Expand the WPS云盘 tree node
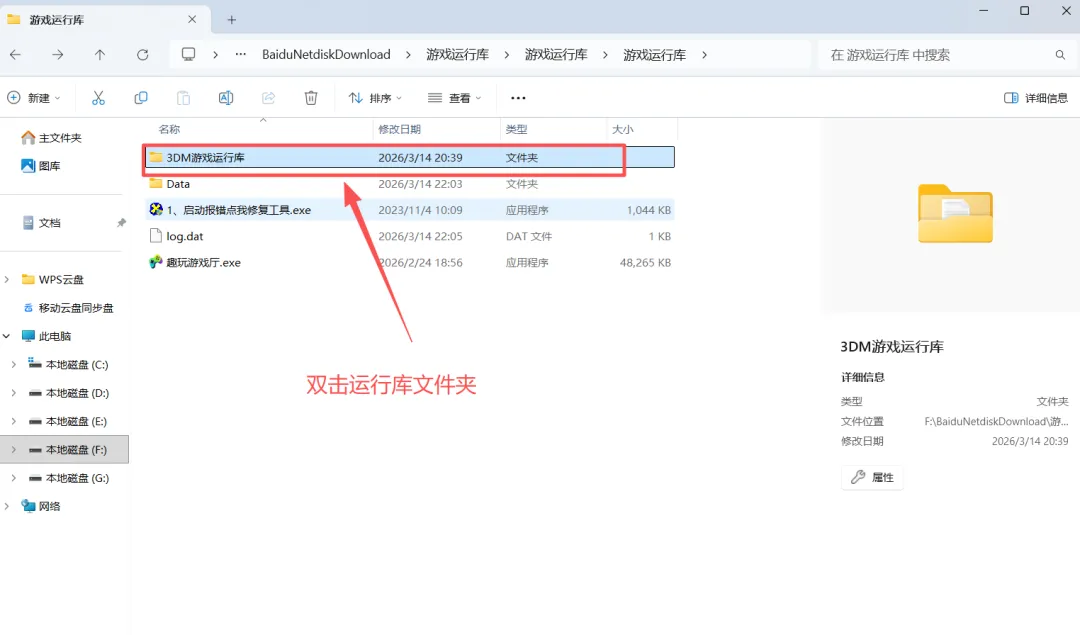This screenshot has width=1080, height=635. point(7,279)
